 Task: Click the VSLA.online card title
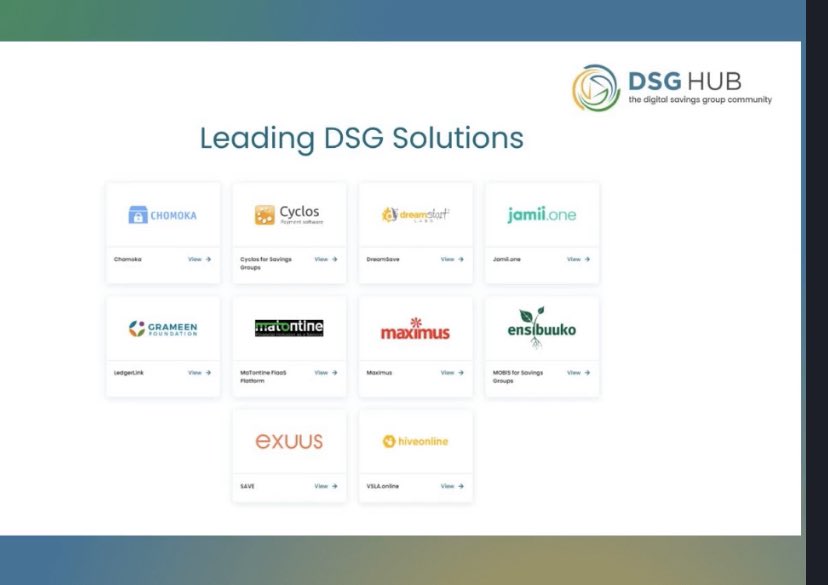[x=382, y=486]
